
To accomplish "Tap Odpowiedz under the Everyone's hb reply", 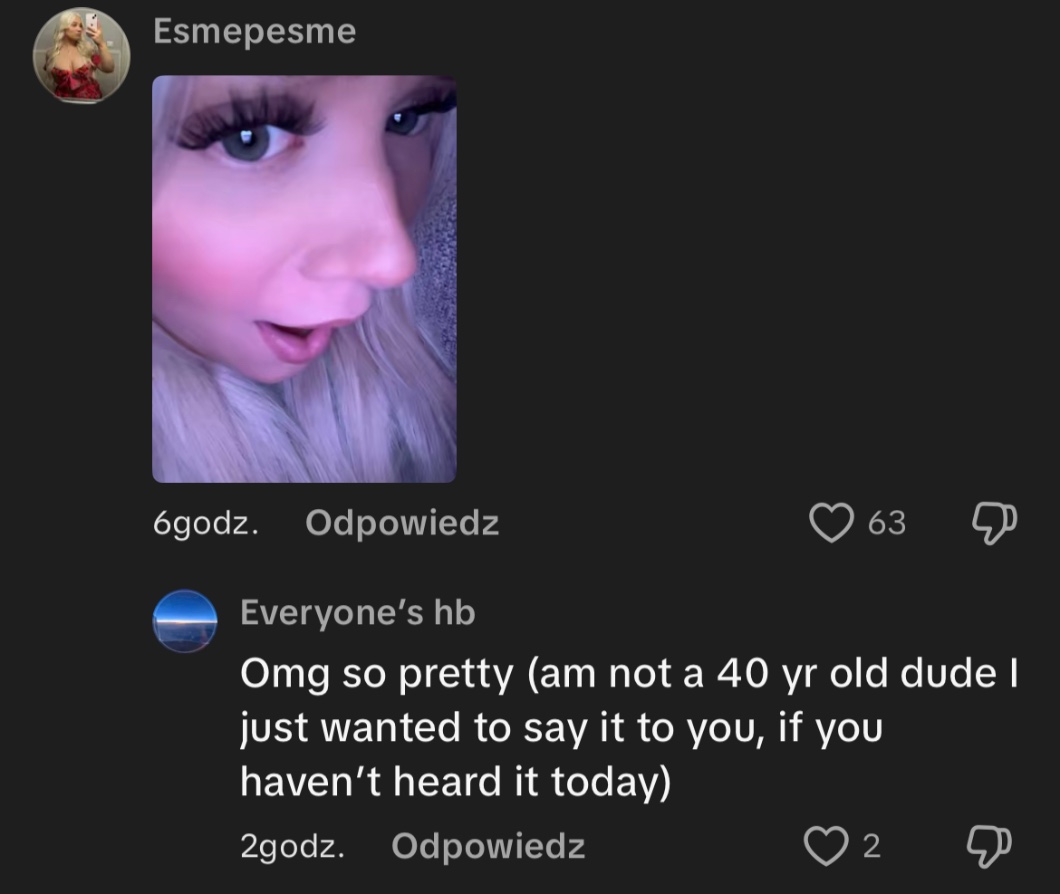I will coord(488,846).
